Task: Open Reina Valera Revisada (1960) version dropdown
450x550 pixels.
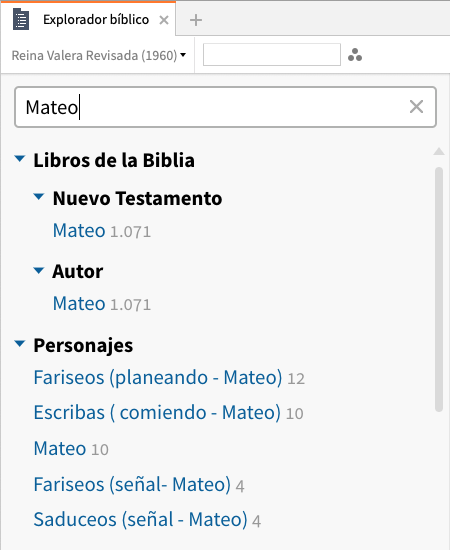Action: click(x=99, y=55)
